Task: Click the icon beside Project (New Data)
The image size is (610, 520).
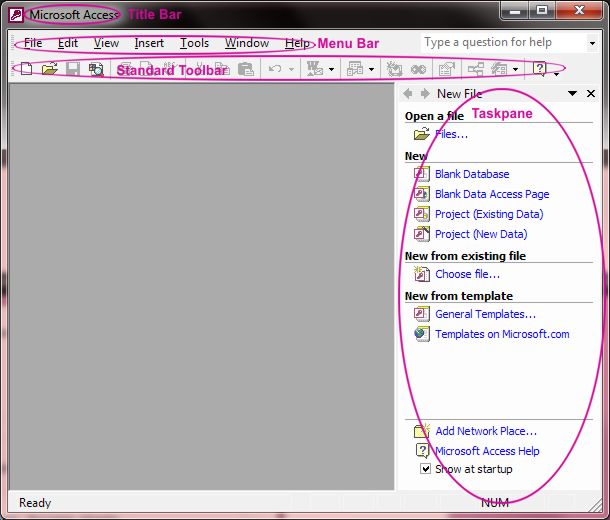Action: coord(422,234)
